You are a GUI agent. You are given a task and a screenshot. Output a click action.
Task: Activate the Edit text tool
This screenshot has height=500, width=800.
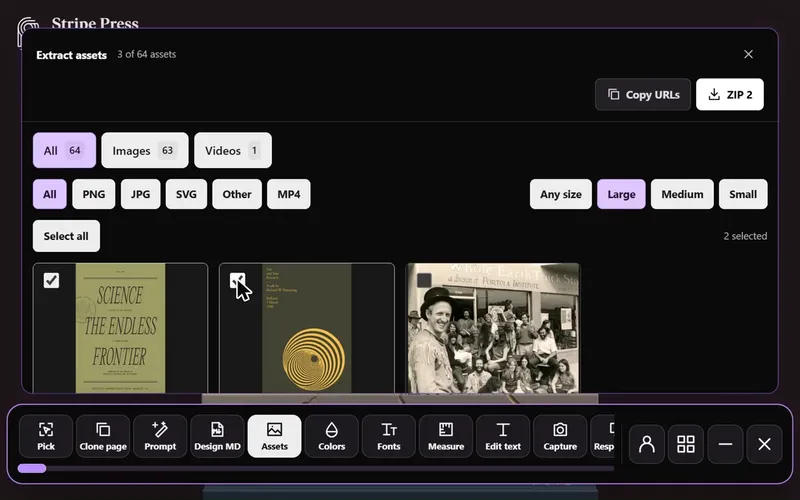[503, 436]
